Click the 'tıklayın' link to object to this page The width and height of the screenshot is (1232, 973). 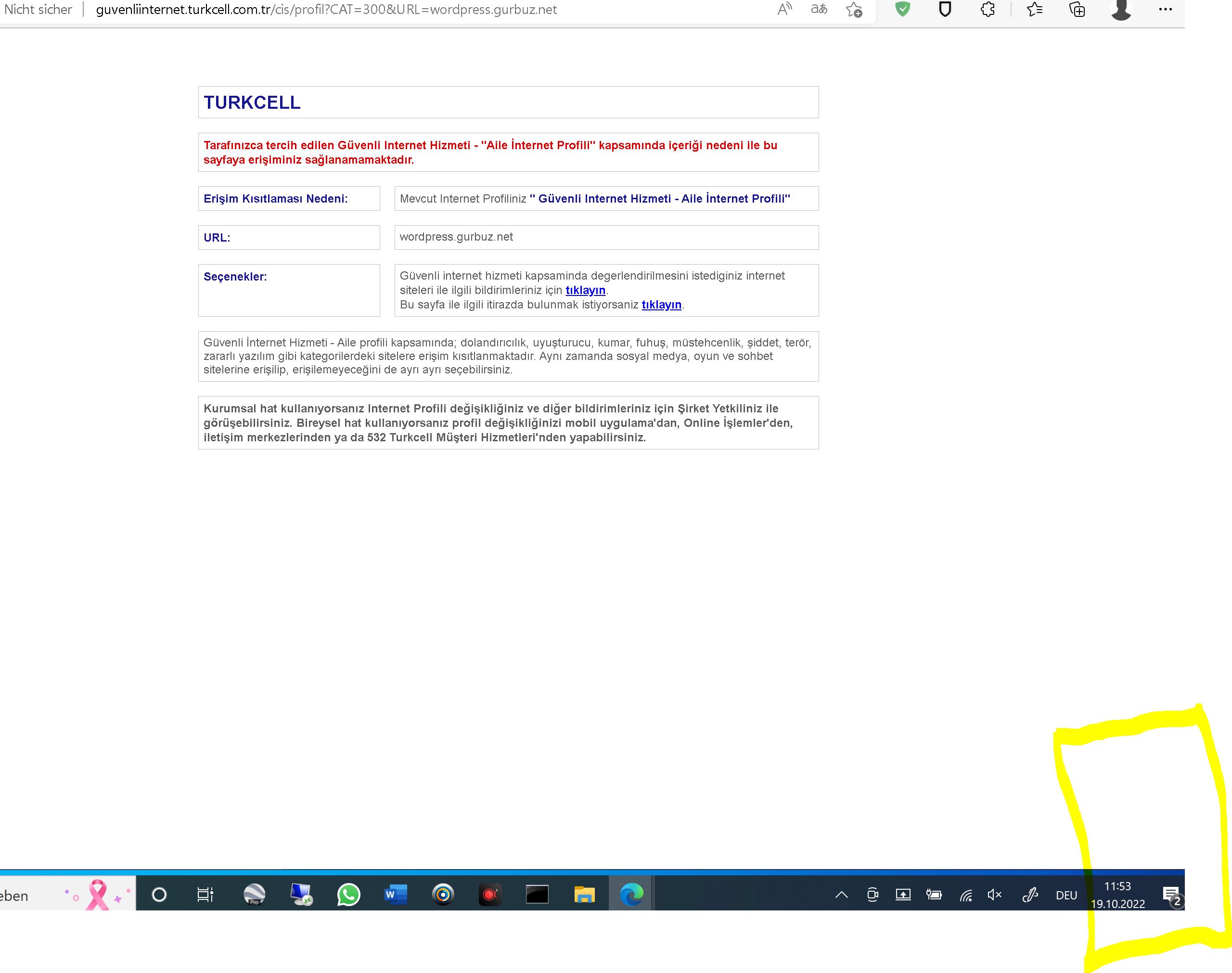click(x=661, y=305)
